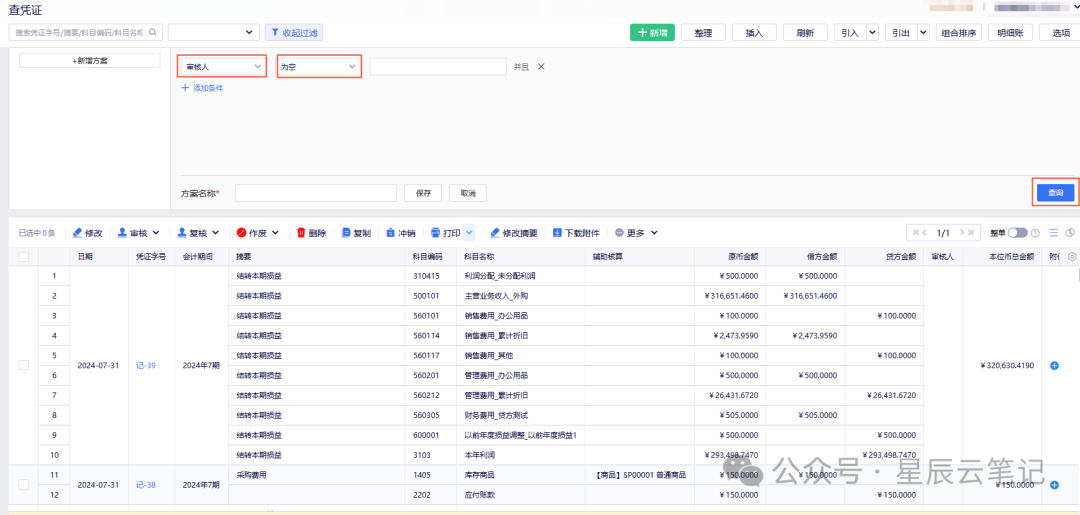The height and width of the screenshot is (515, 1080).
Task: Expand the 审核 dropdown arrow
Action: tap(156, 233)
